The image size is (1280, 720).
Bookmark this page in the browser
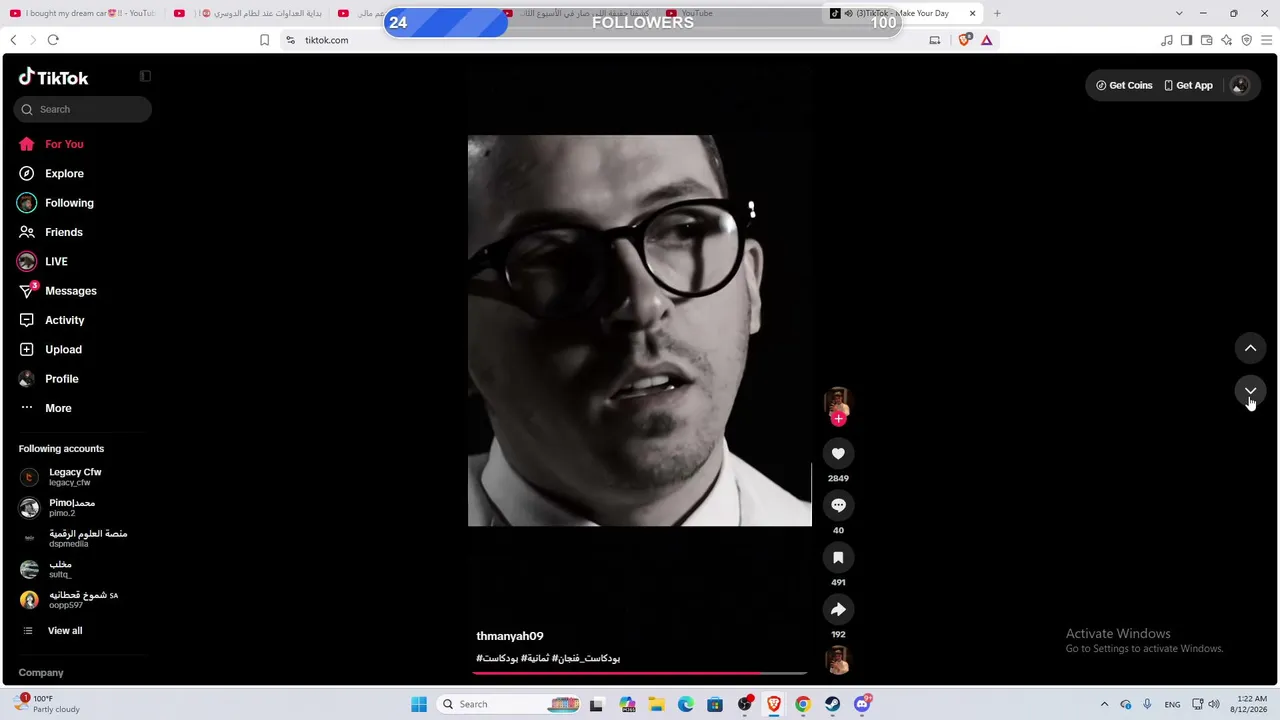pyautogui.click(x=264, y=40)
